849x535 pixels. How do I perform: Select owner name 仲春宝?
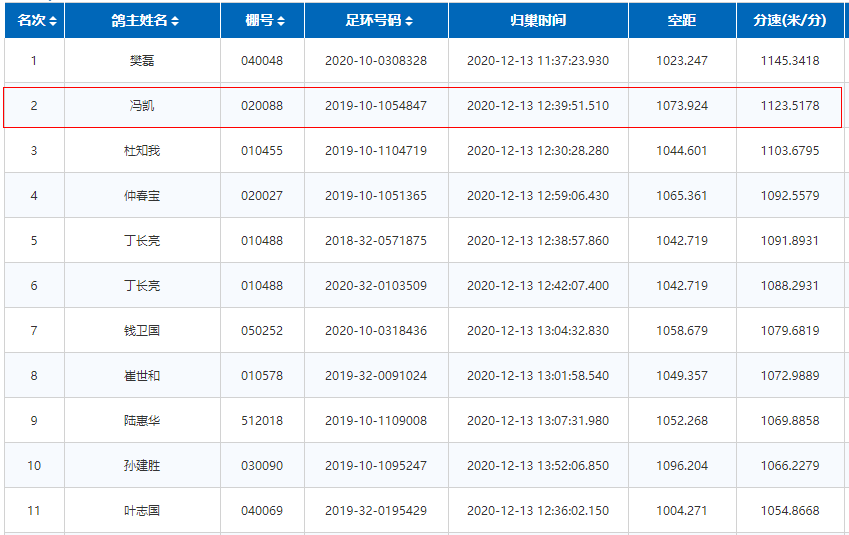click(142, 195)
